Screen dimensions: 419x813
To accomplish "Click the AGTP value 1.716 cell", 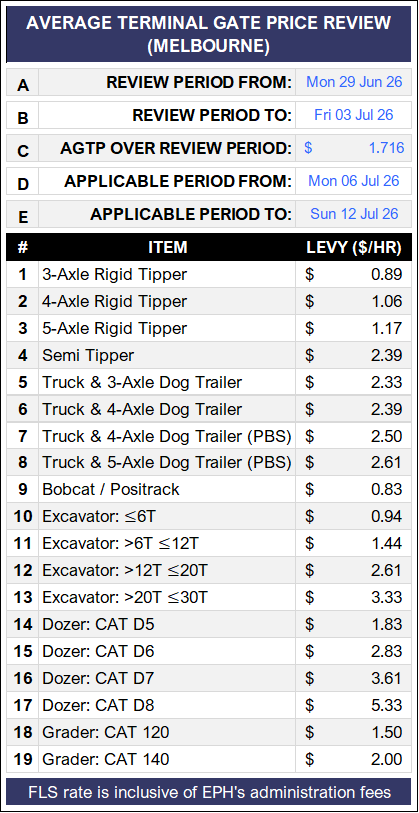I will (354, 148).
